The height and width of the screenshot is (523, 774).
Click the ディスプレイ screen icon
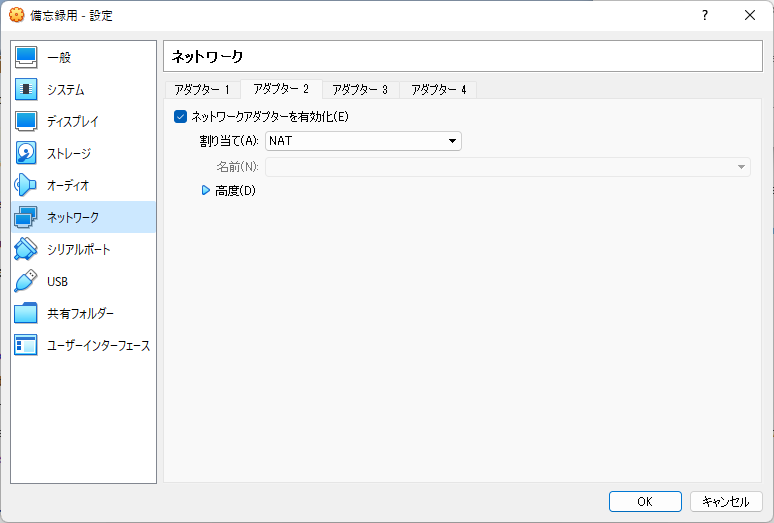pos(26,121)
